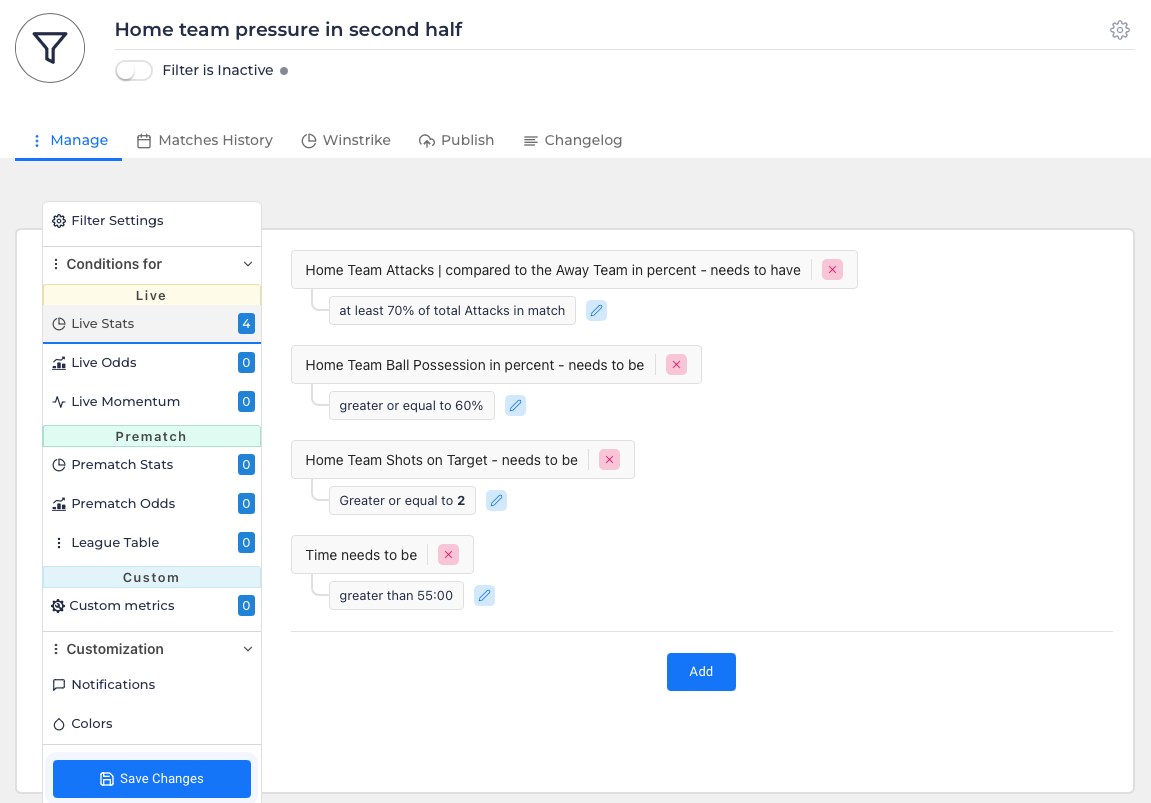The image size is (1151, 803).
Task: Select Live Momentum conditions
Action: coord(126,401)
